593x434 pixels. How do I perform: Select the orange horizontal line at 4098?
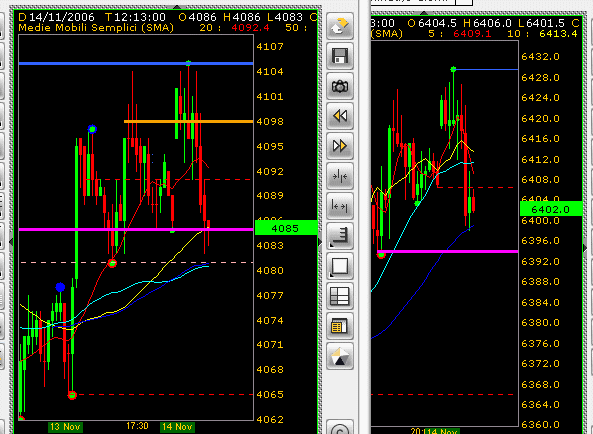tap(188, 121)
